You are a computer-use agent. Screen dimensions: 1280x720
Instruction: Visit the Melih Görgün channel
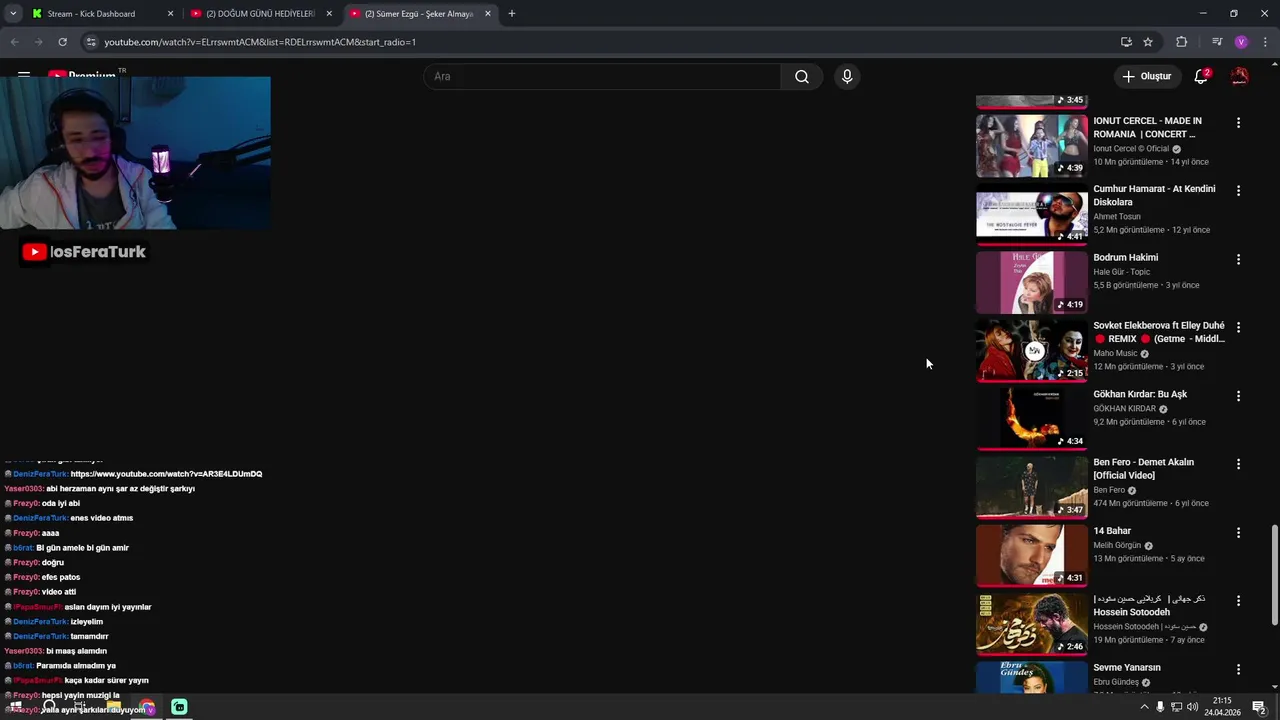click(1117, 546)
